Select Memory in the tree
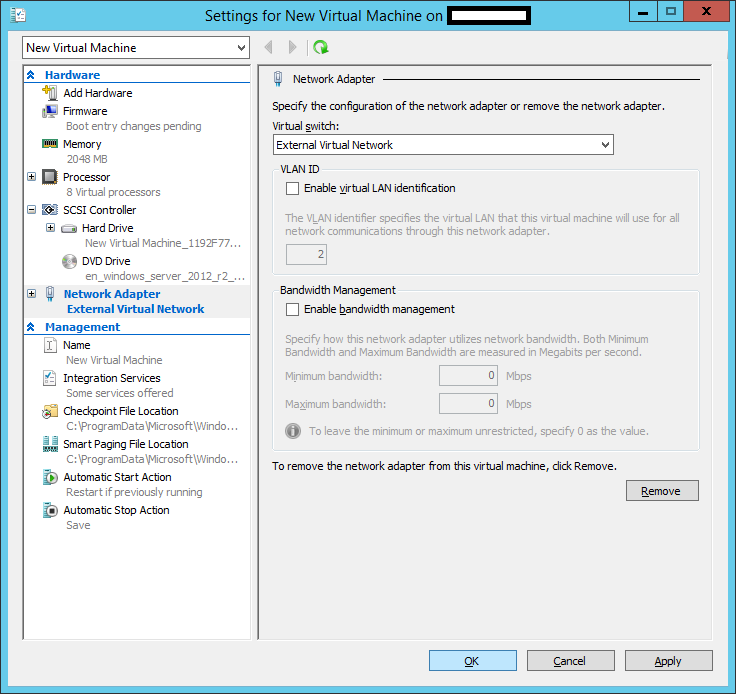 (82, 144)
